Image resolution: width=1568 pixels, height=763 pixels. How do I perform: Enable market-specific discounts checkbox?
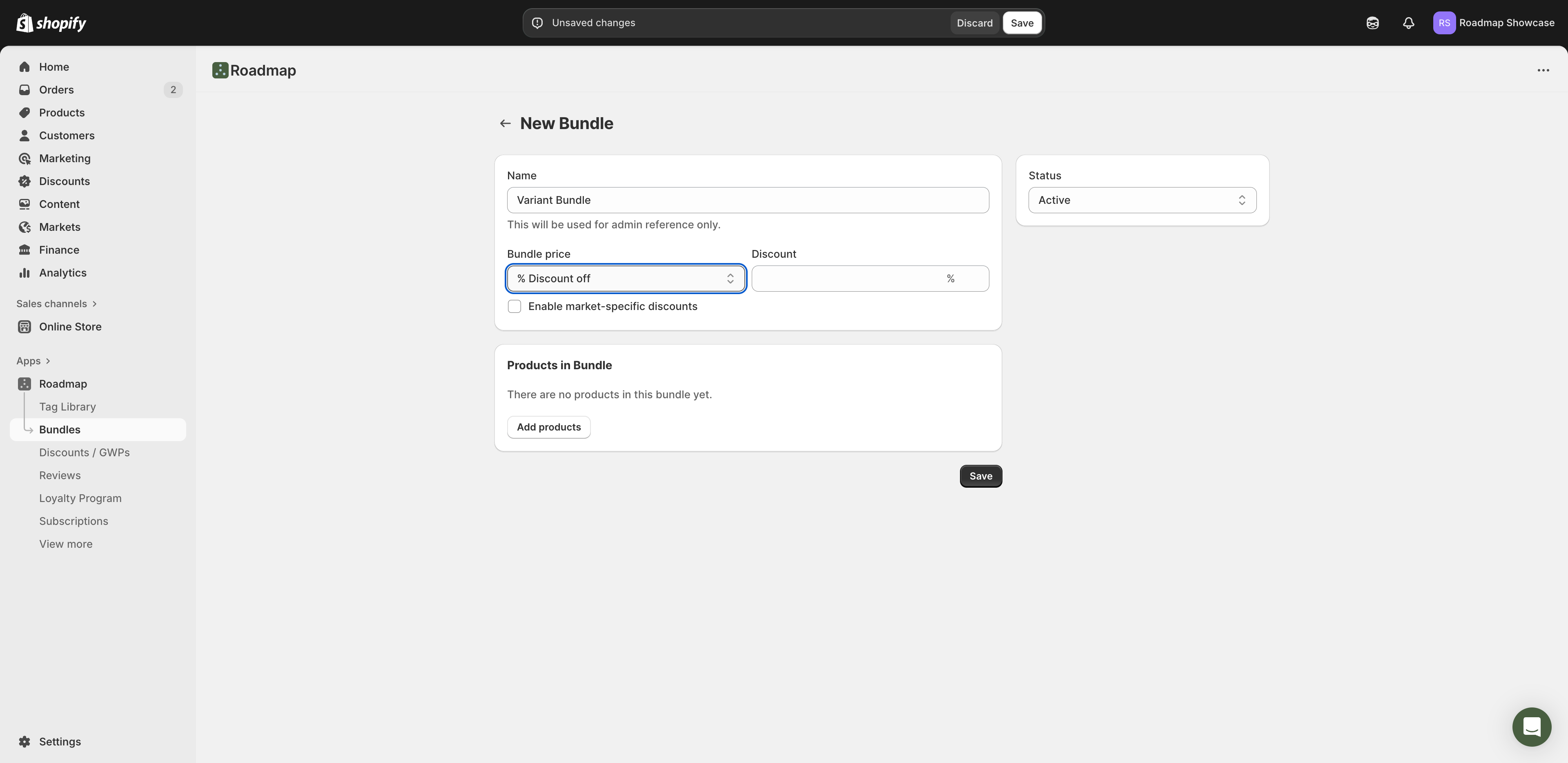(514, 306)
